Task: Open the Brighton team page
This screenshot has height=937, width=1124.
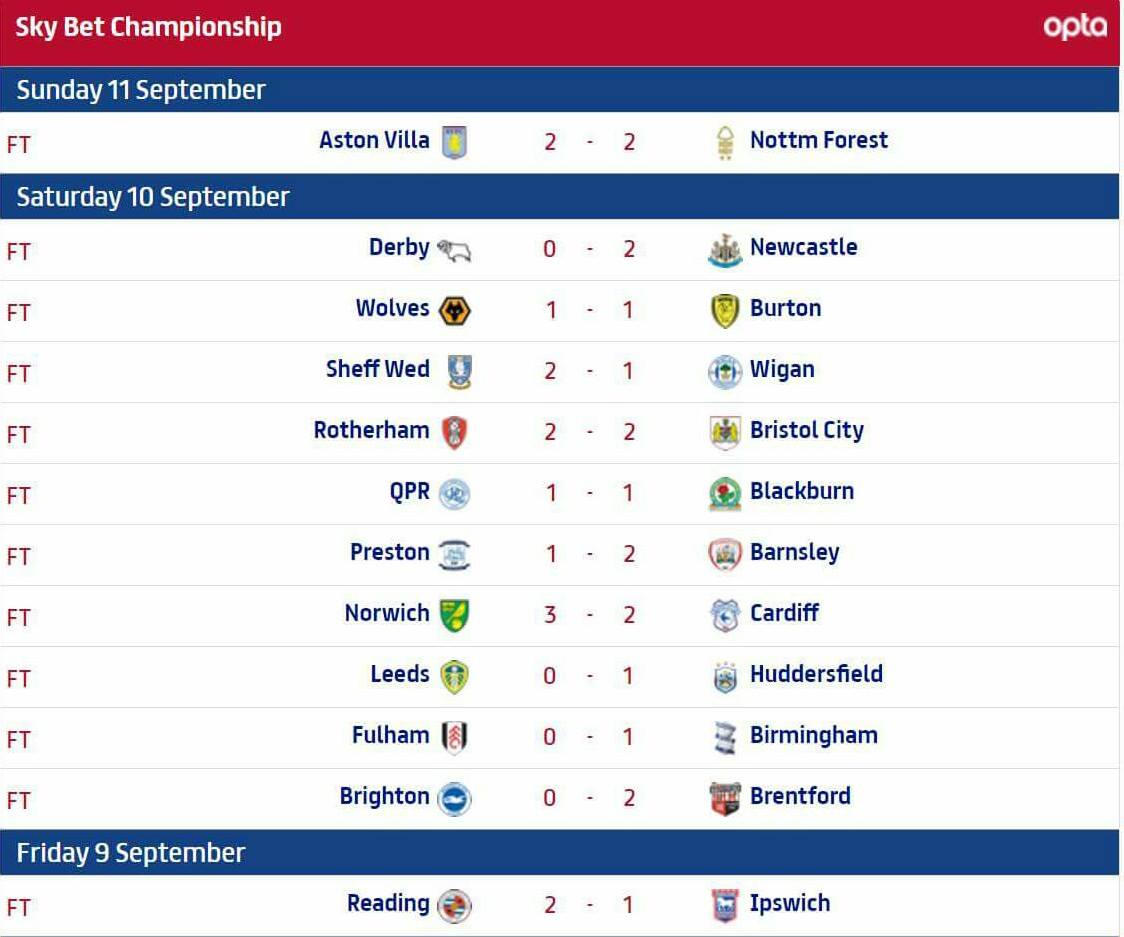Action: click(x=384, y=796)
